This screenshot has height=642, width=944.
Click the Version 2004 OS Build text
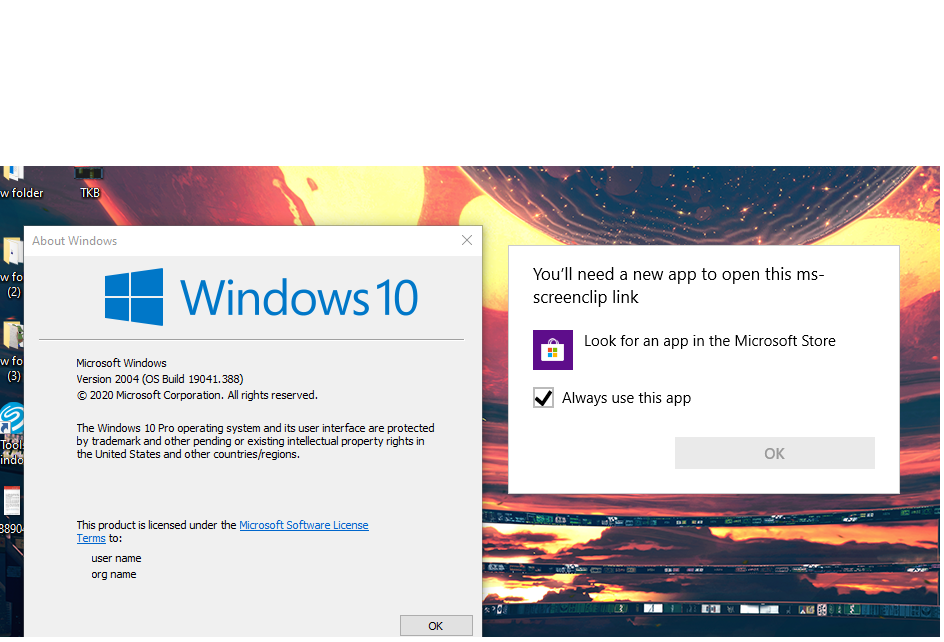160,379
